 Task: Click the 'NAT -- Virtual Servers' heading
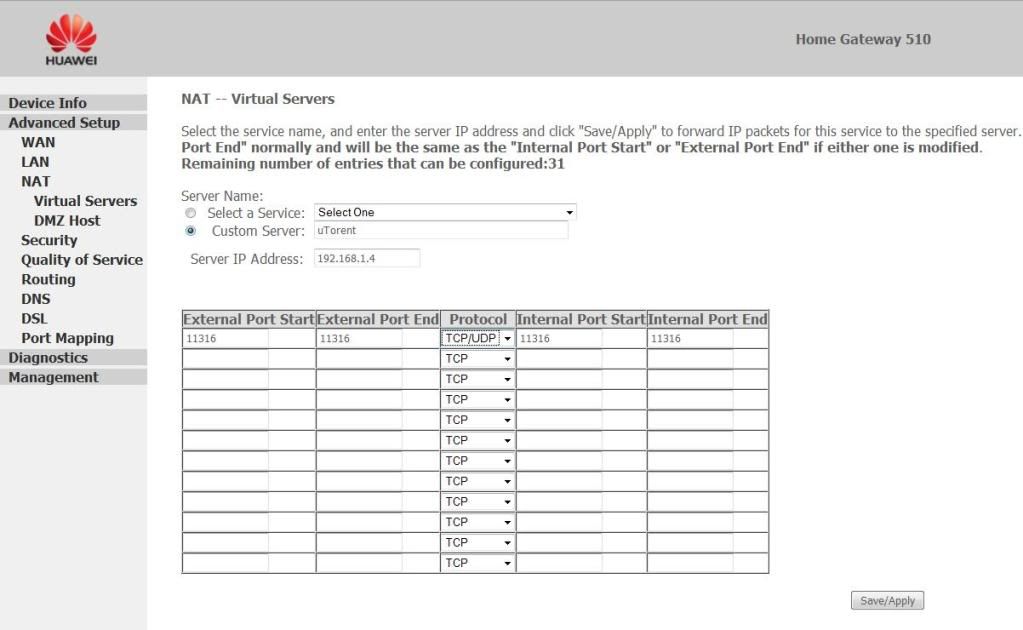coord(258,99)
